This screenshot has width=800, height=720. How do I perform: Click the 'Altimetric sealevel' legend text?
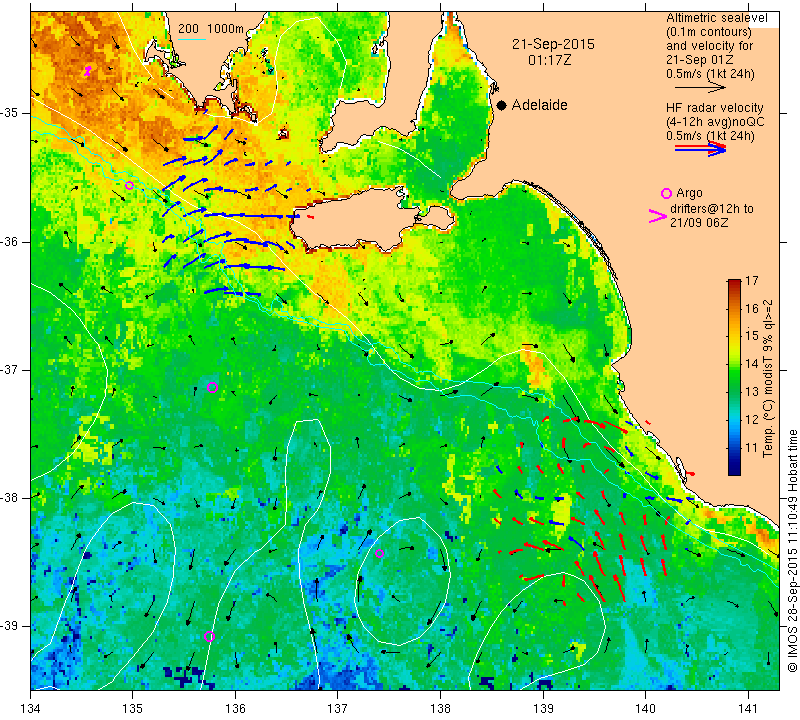click(716, 18)
